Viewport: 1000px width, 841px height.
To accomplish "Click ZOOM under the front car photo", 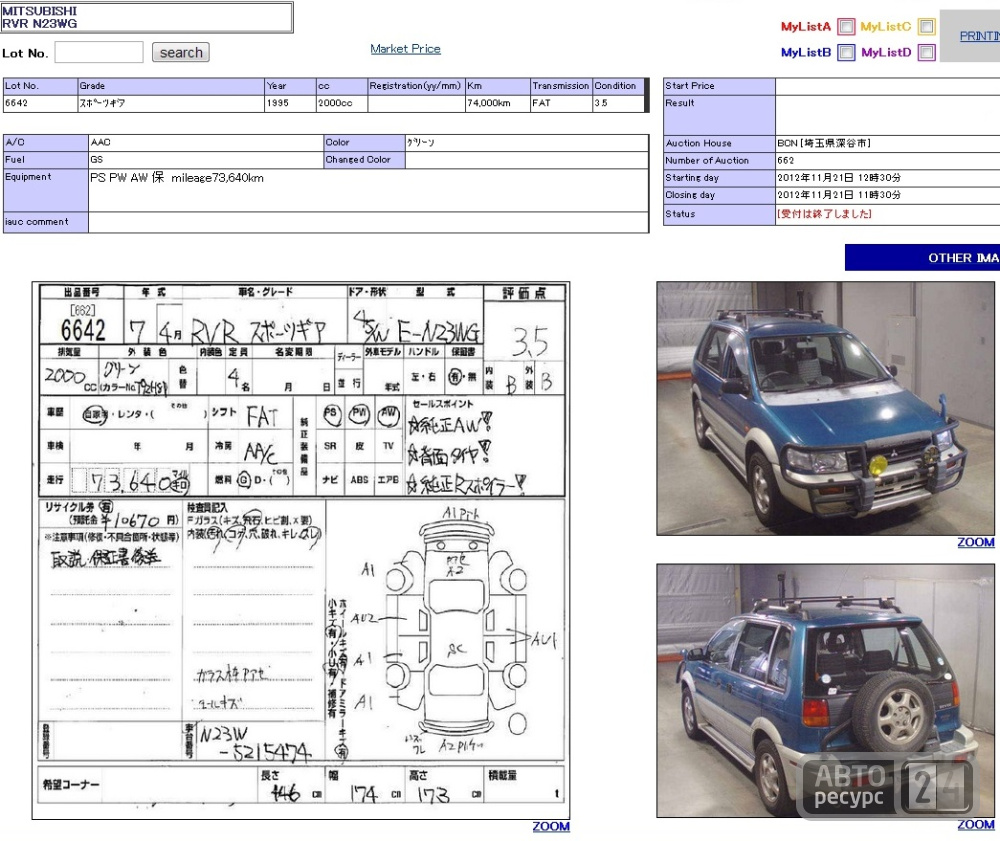I will point(976,542).
